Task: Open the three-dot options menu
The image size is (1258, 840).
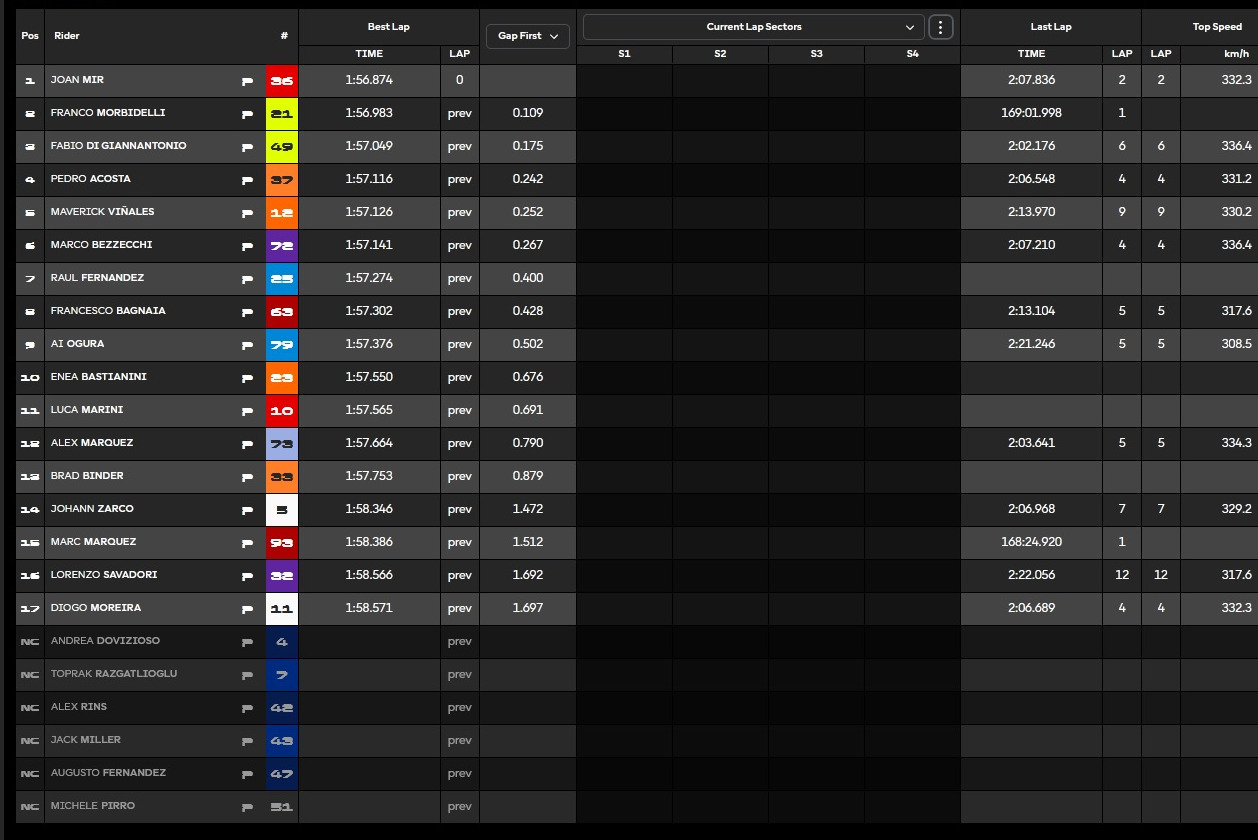Action: tap(940, 27)
